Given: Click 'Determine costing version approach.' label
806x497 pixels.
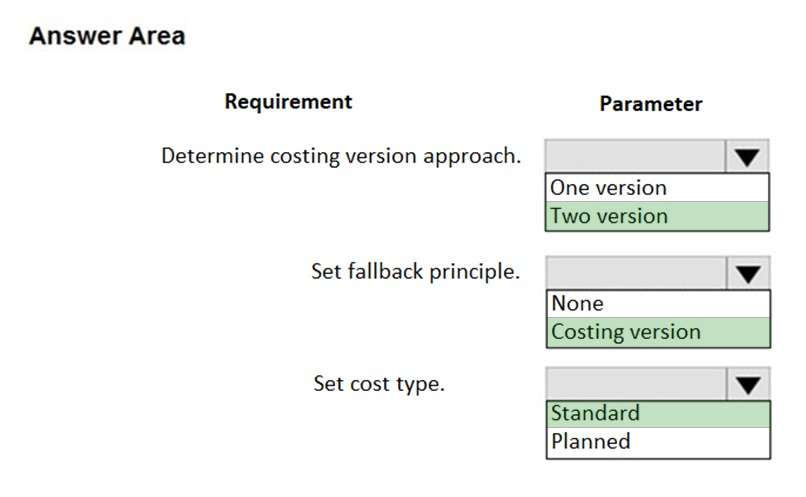Looking at the screenshot, I should coord(341,157).
